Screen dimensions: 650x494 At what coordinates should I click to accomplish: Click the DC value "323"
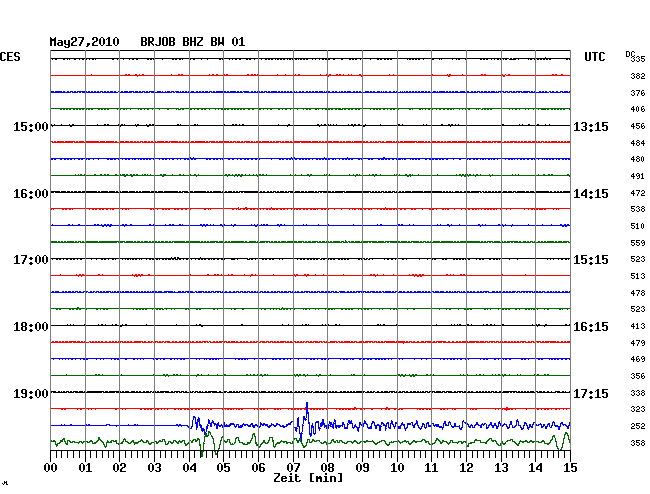click(638, 409)
